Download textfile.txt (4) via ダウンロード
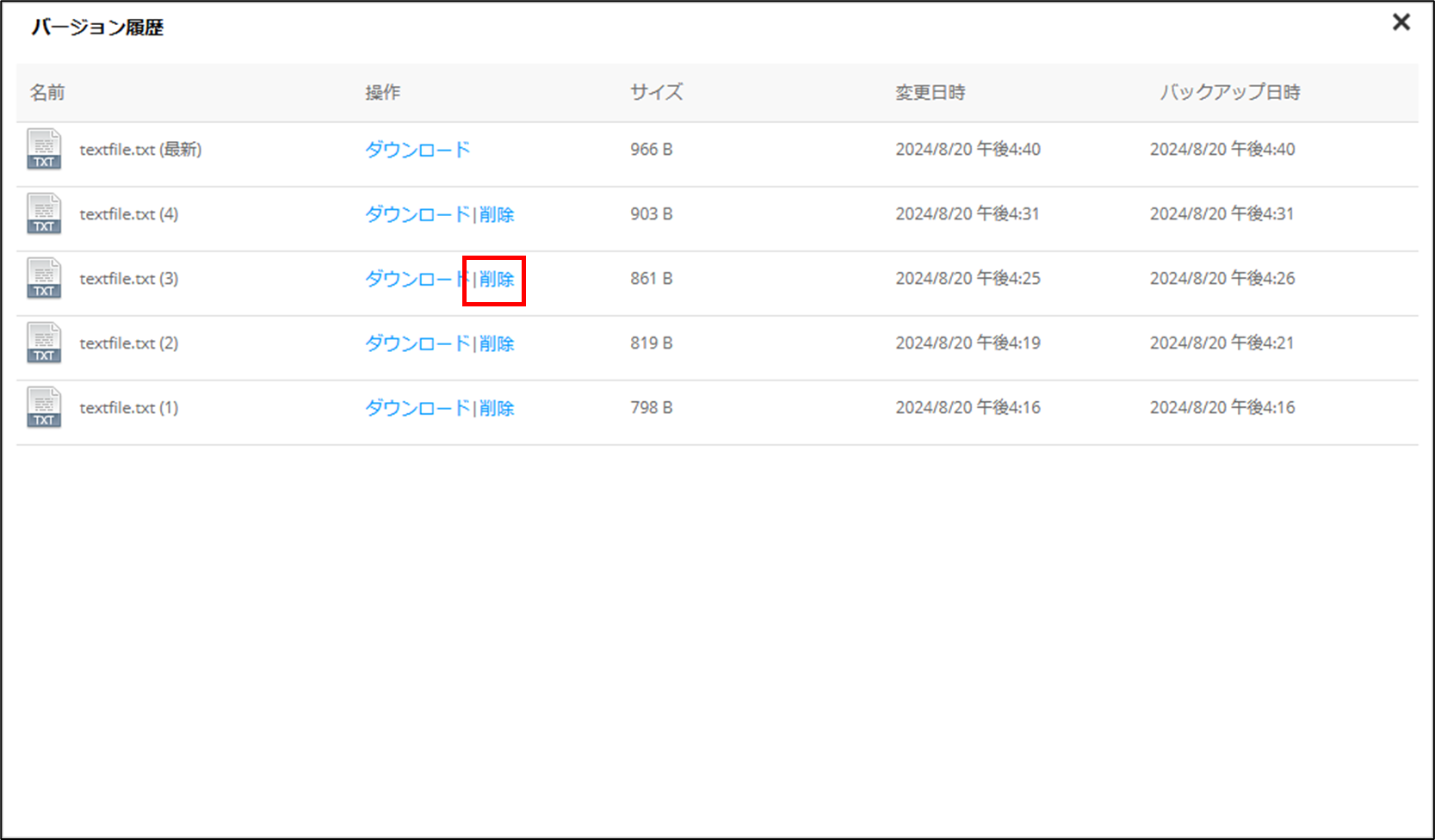The image size is (1435, 840). click(x=418, y=214)
